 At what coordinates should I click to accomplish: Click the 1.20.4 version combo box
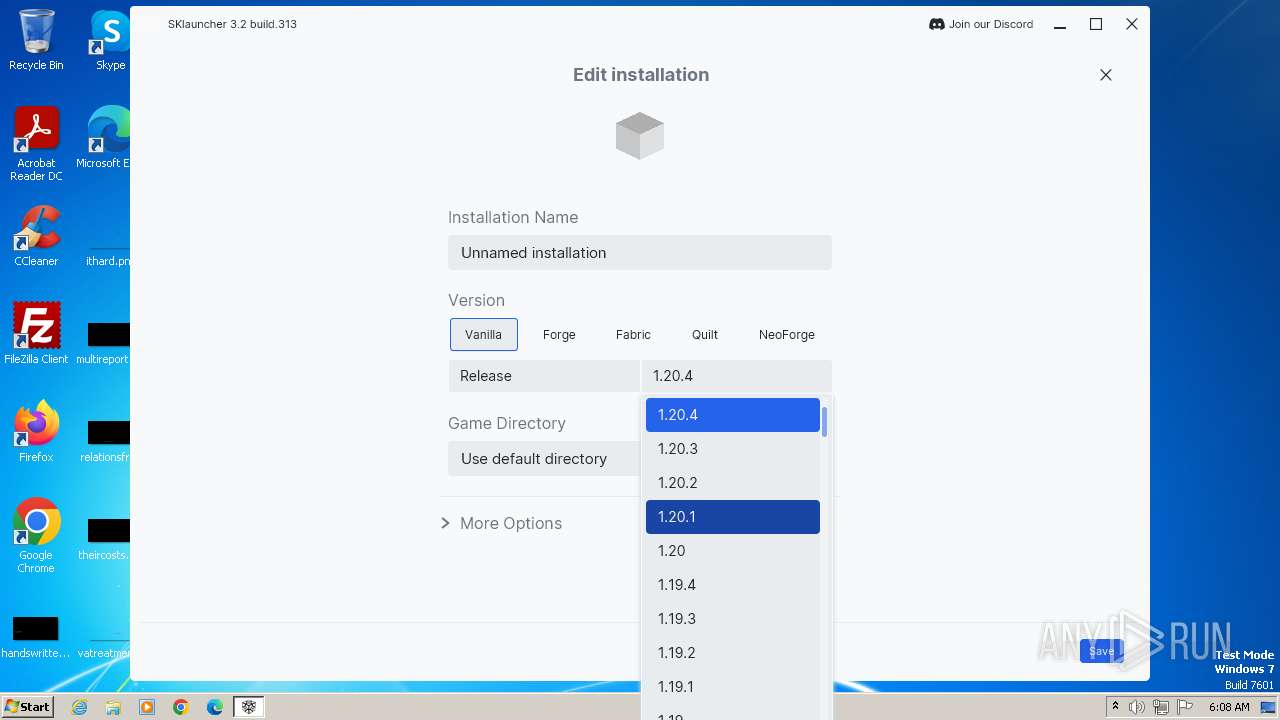click(x=737, y=376)
